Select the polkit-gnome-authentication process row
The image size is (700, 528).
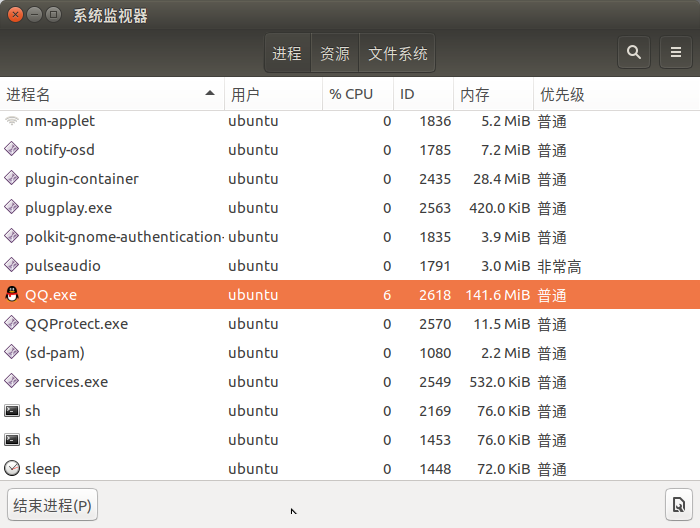[350, 237]
